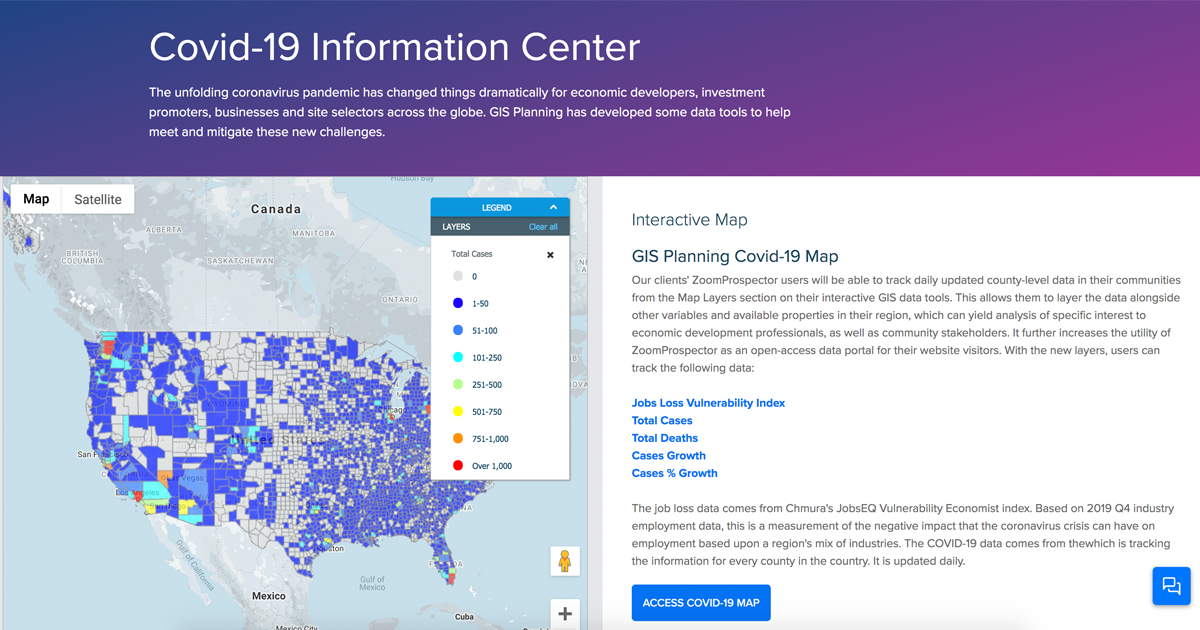
Task: Zoom in with the map plus button
Action: click(565, 613)
